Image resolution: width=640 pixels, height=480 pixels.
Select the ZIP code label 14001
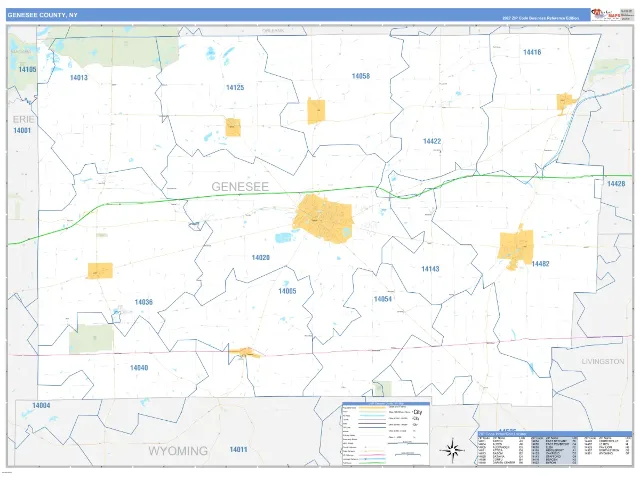point(22,131)
